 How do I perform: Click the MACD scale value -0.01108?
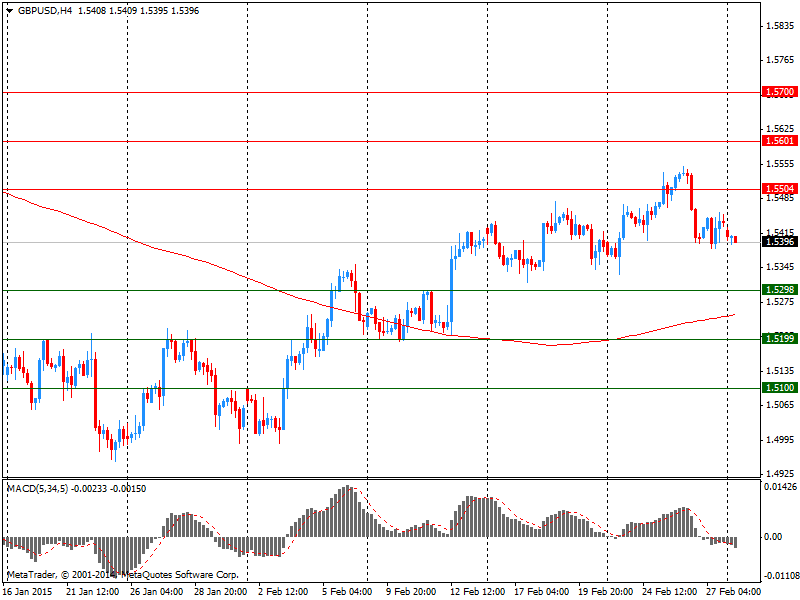tap(781, 576)
